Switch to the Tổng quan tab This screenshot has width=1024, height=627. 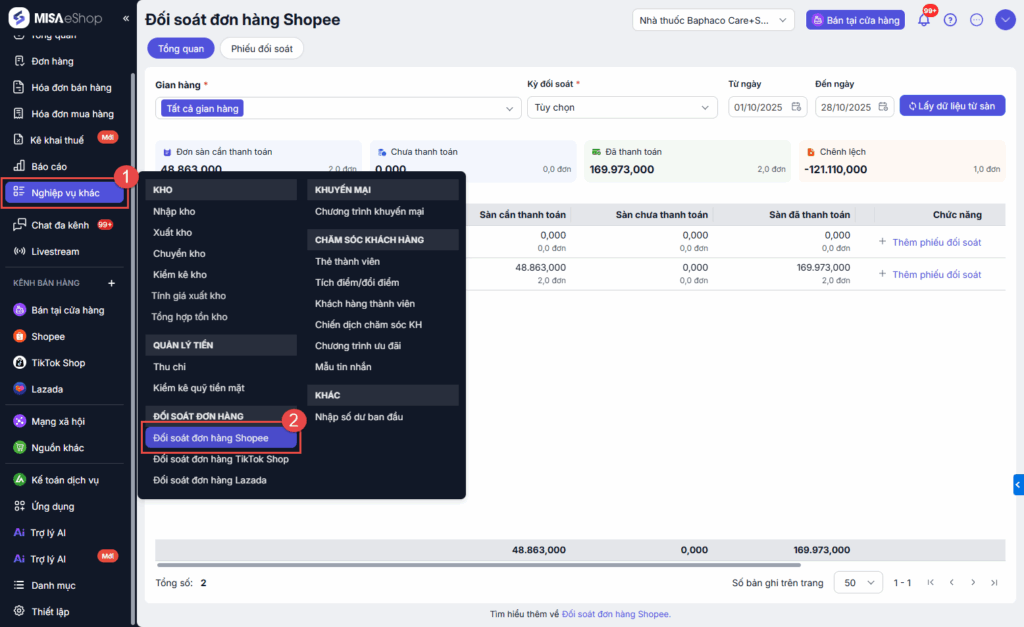coord(181,48)
